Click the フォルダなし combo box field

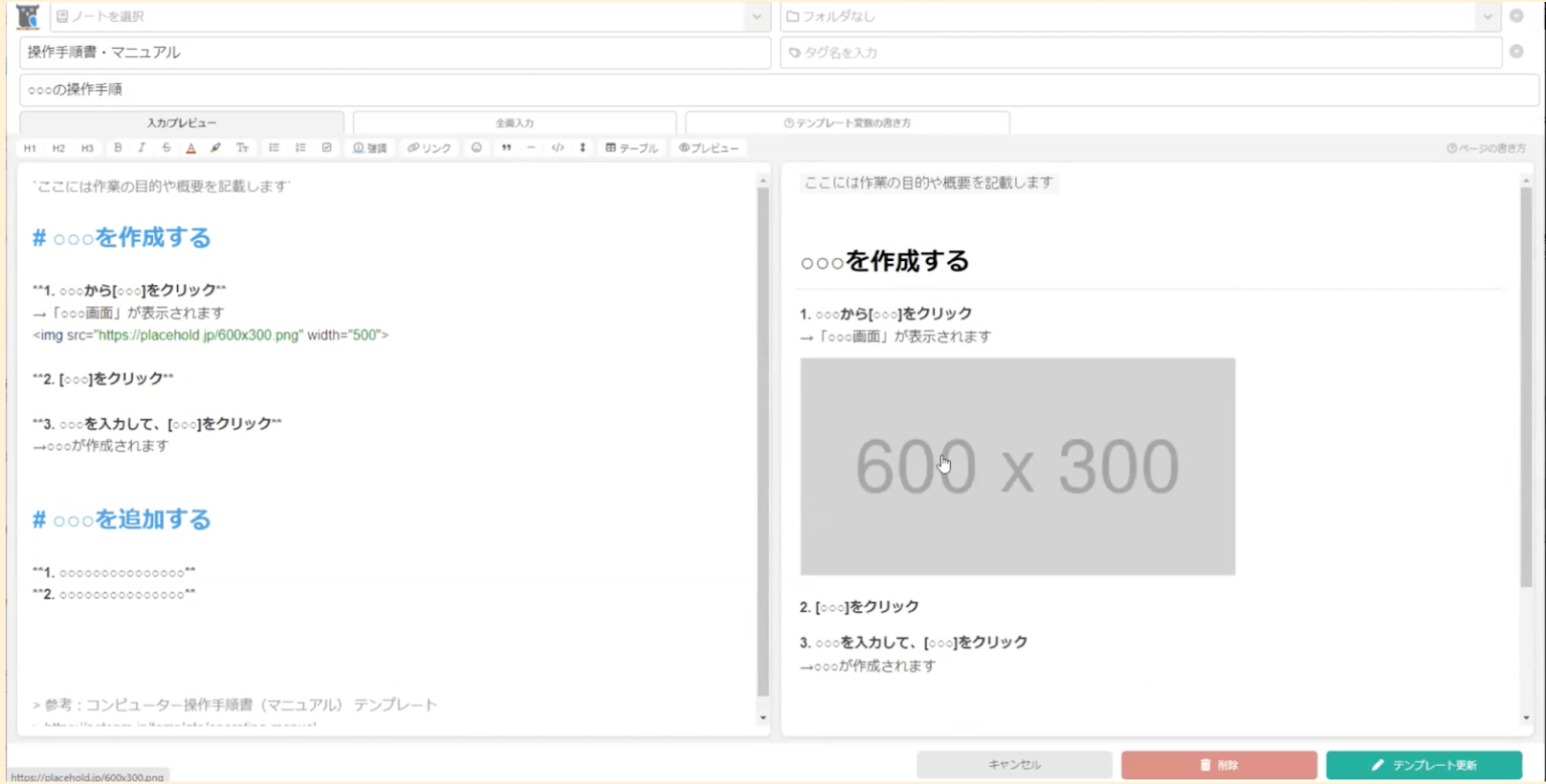[1140, 16]
